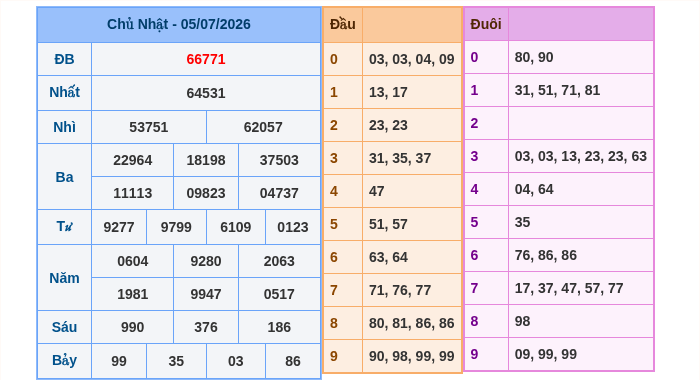Select Đầu 2 values 23, 23

pyautogui.click(x=388, y=125)
